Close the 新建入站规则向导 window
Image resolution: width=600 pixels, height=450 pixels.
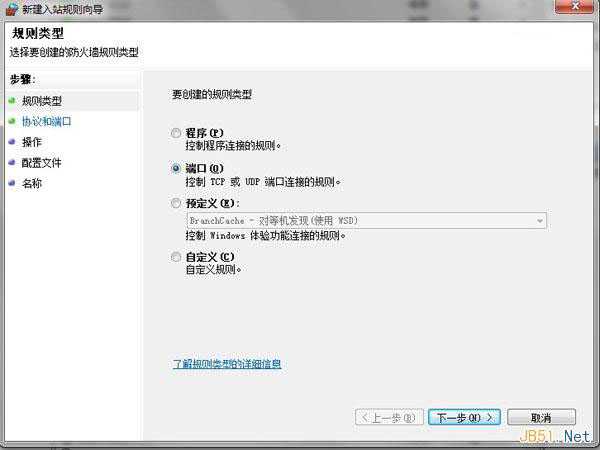576,6
